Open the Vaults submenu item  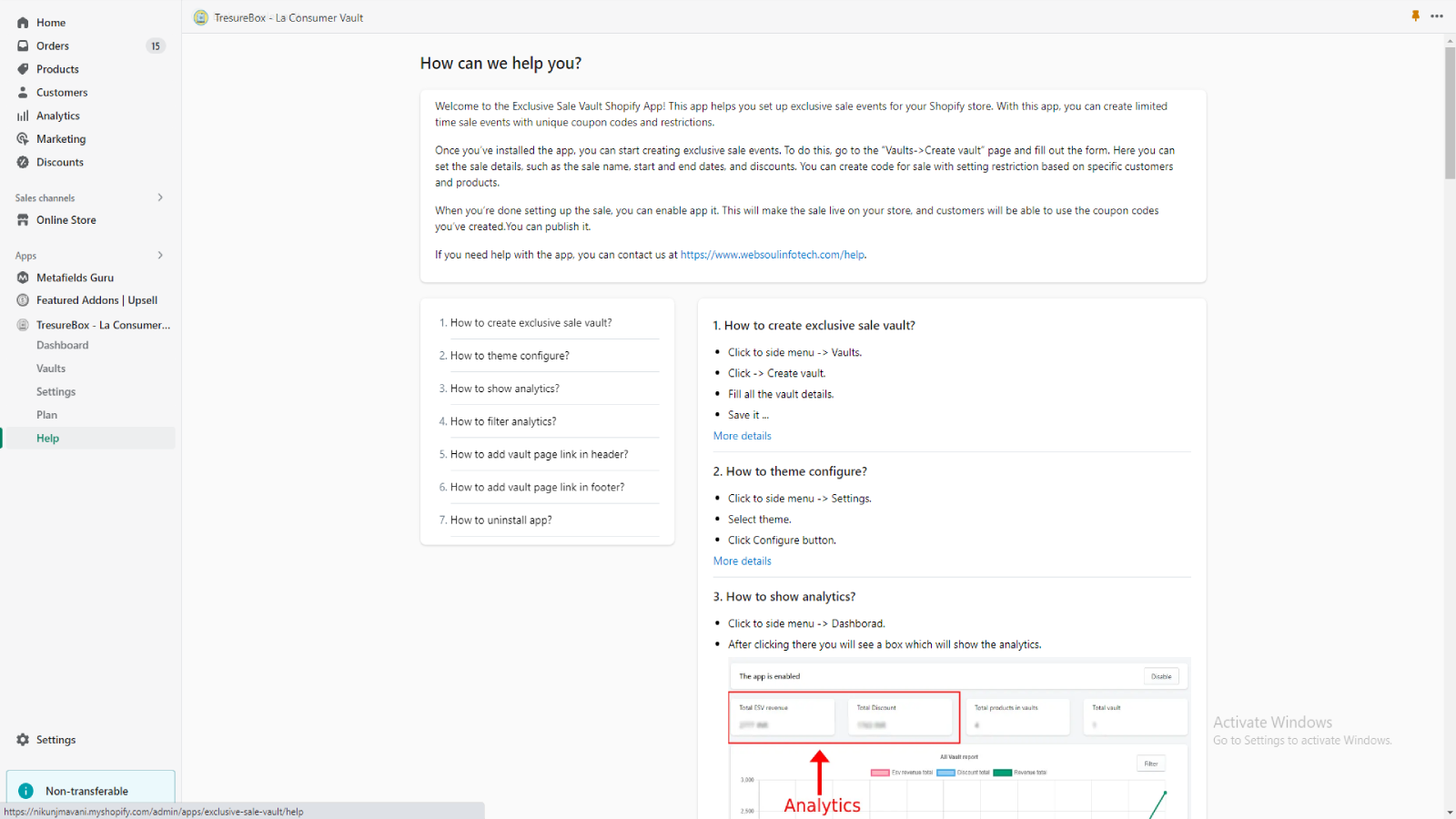click(x=51, y=369)
